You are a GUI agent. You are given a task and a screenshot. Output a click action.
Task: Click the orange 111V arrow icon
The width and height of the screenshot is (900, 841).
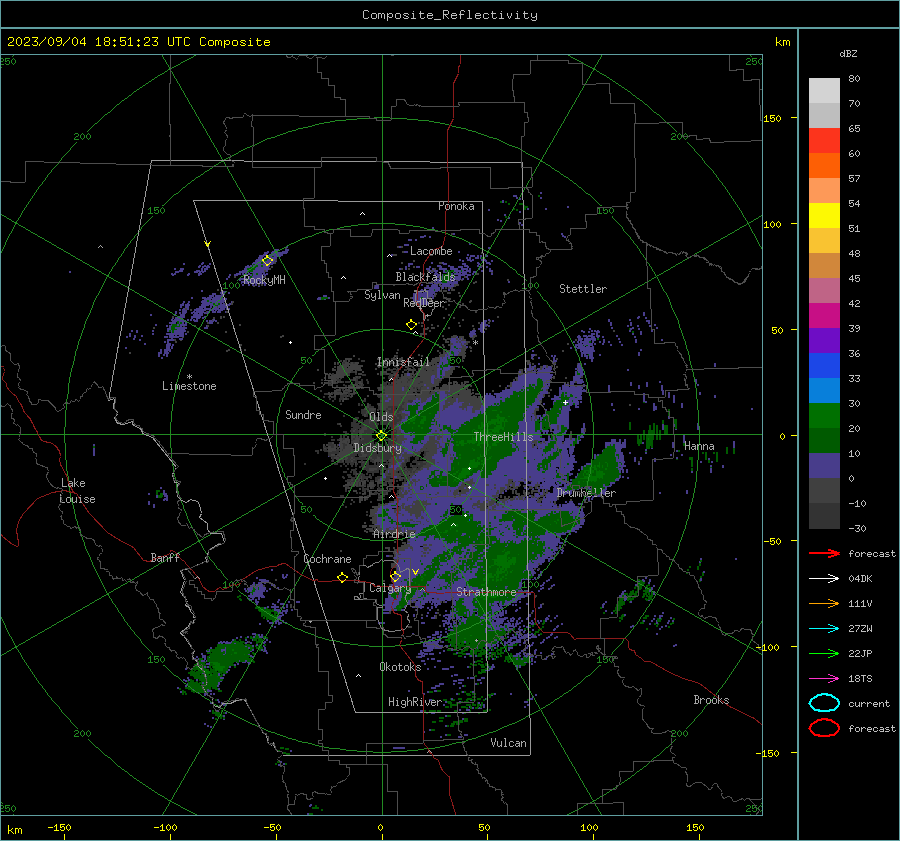pyautogui.click(x=824, y=603)
